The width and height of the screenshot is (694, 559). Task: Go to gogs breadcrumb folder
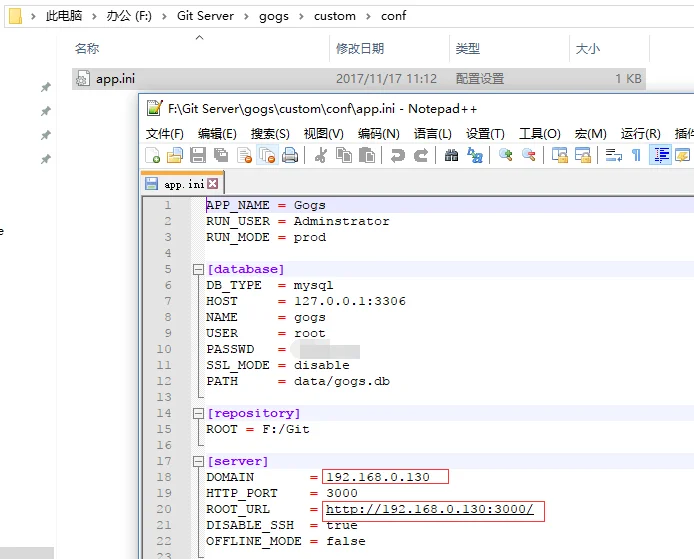point(274,16)
